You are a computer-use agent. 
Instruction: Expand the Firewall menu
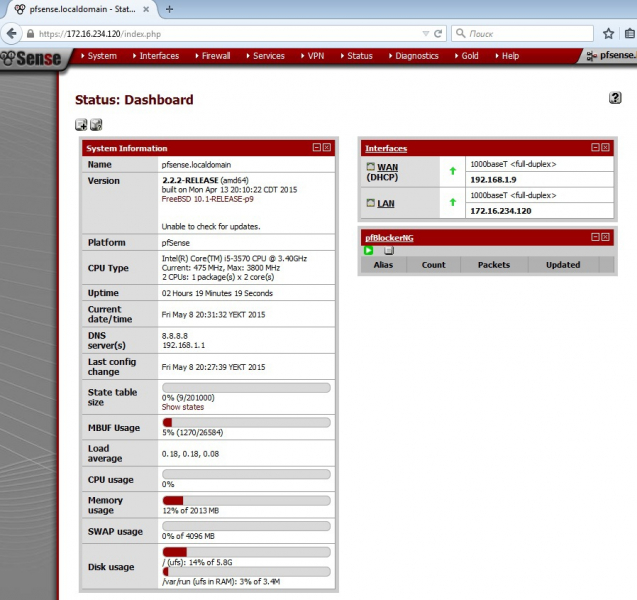216,56
